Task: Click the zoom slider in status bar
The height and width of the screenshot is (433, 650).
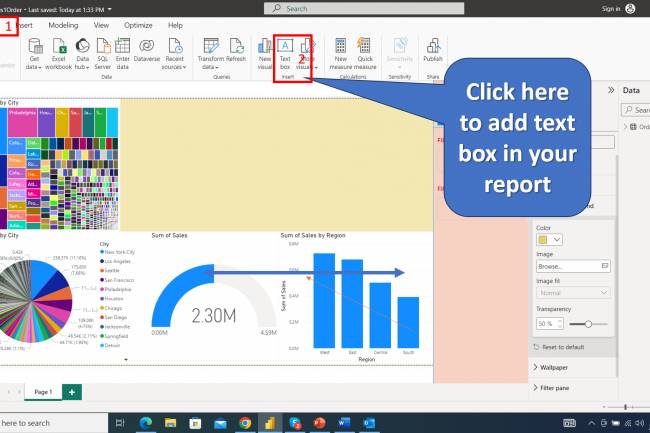Action: pyautogui.click(x=625, y=407)
